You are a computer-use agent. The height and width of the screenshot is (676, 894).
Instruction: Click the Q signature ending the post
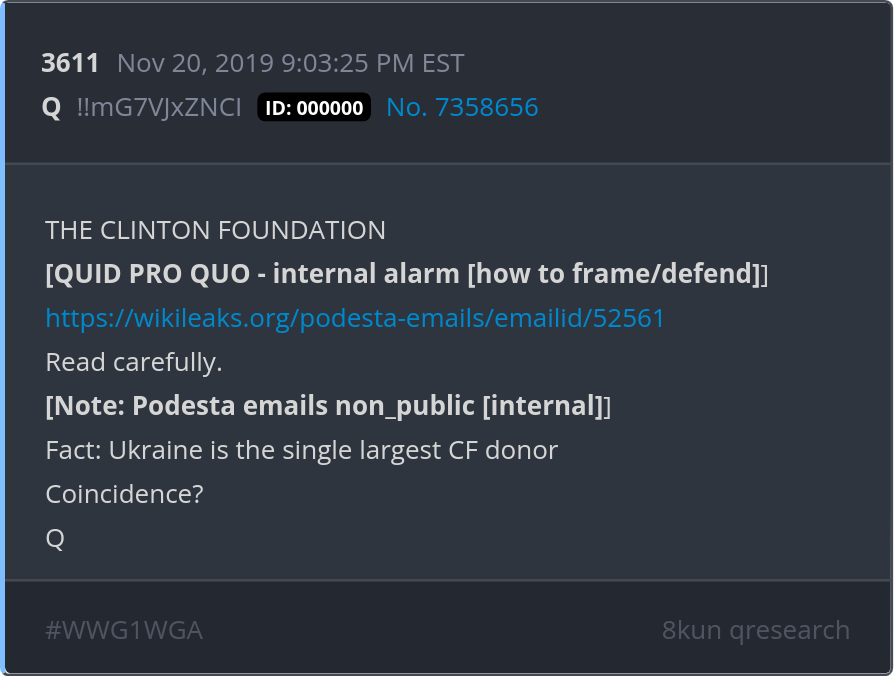tap(55, 539)
